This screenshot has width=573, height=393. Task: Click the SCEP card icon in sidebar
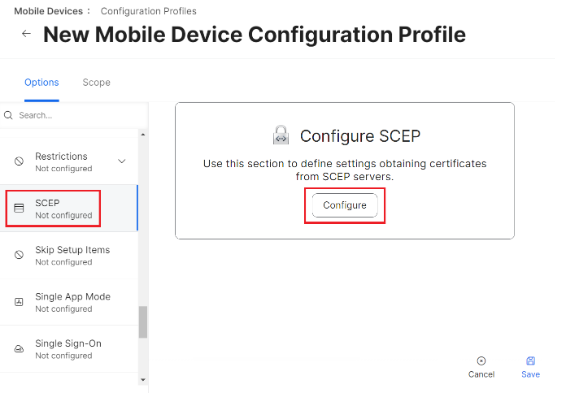(19, 208)
